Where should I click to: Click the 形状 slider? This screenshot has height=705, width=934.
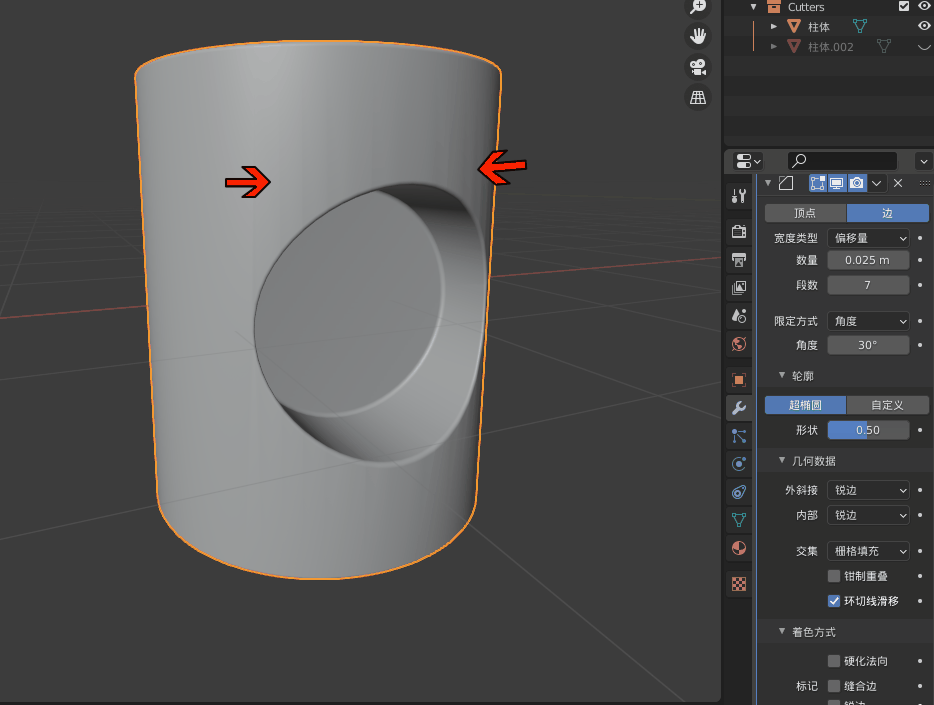pos(868,430)
